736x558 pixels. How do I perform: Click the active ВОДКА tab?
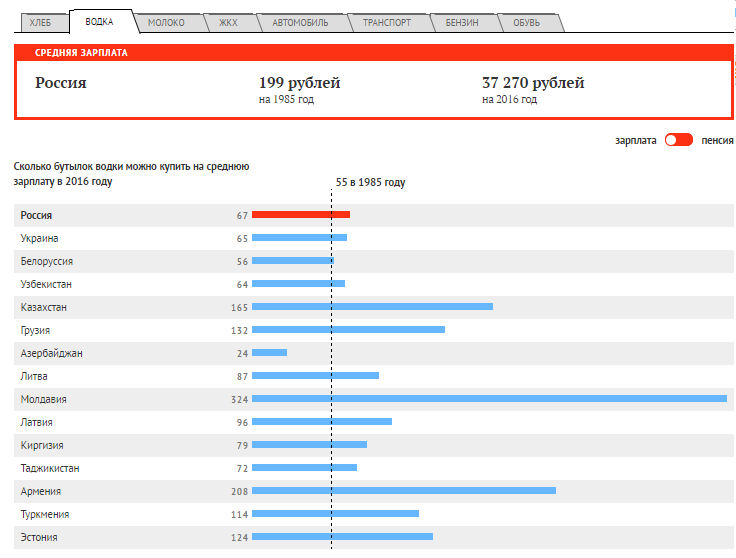[99, 21]
